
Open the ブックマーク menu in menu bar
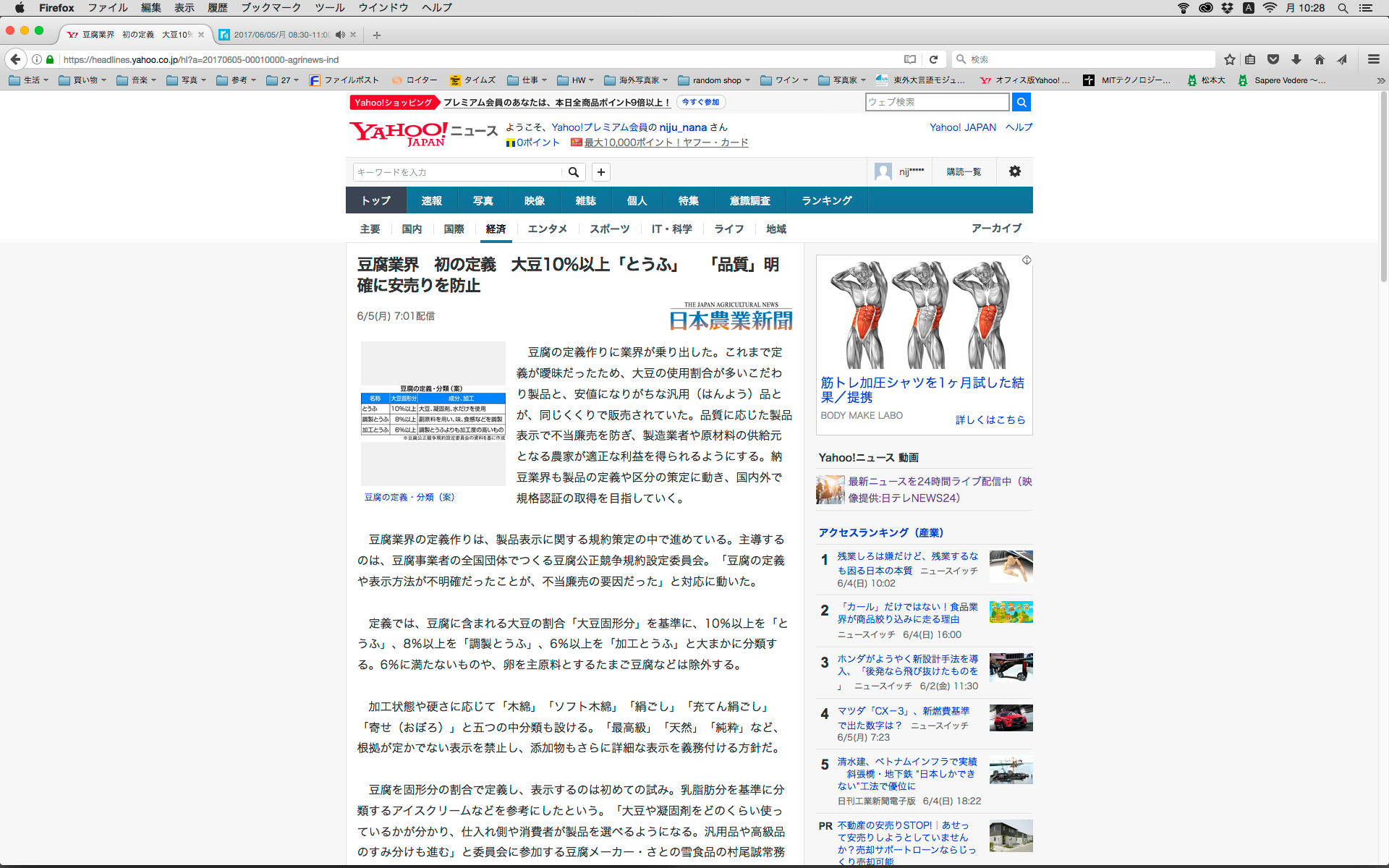pyautogui.click(x=271, y=7)
